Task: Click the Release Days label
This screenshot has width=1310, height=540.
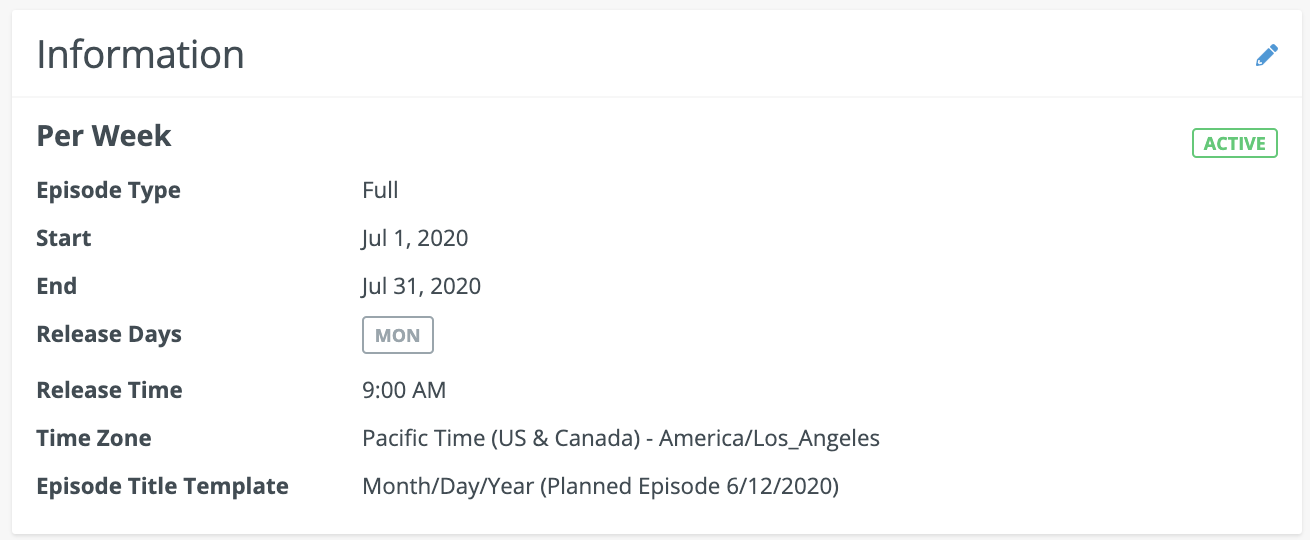Action: click(x=109, y=334)
